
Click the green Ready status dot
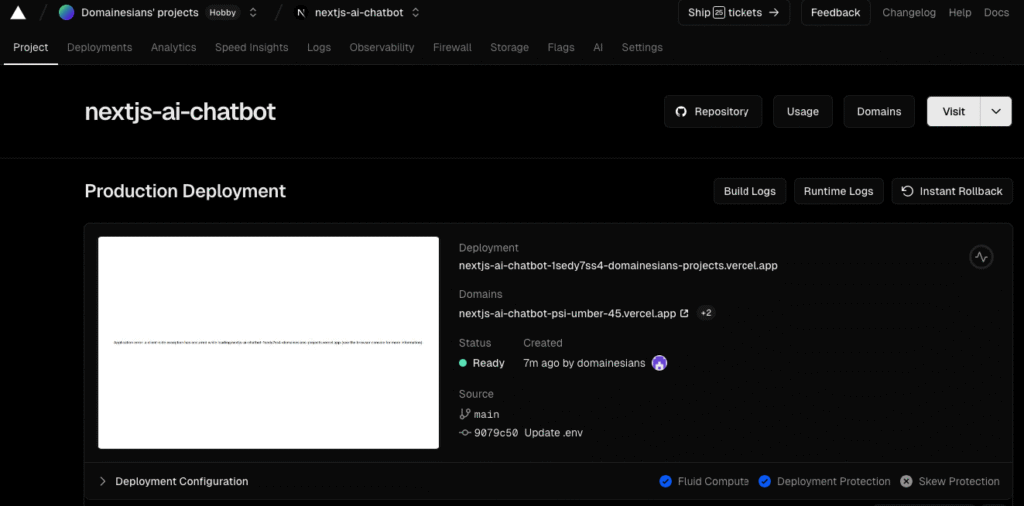[x=463, y=363]
